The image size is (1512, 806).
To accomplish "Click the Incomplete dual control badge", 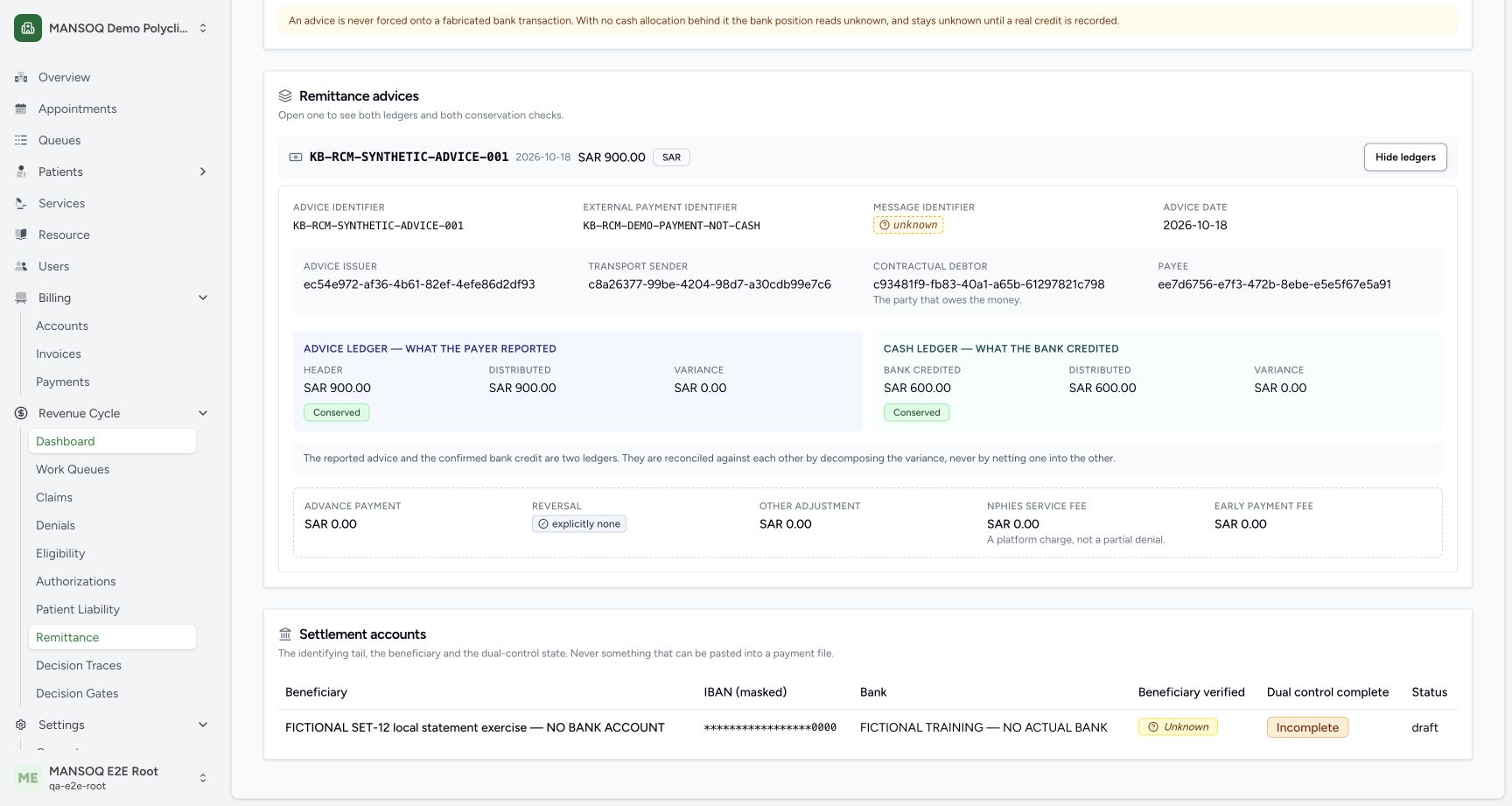I will point(1307,727).
